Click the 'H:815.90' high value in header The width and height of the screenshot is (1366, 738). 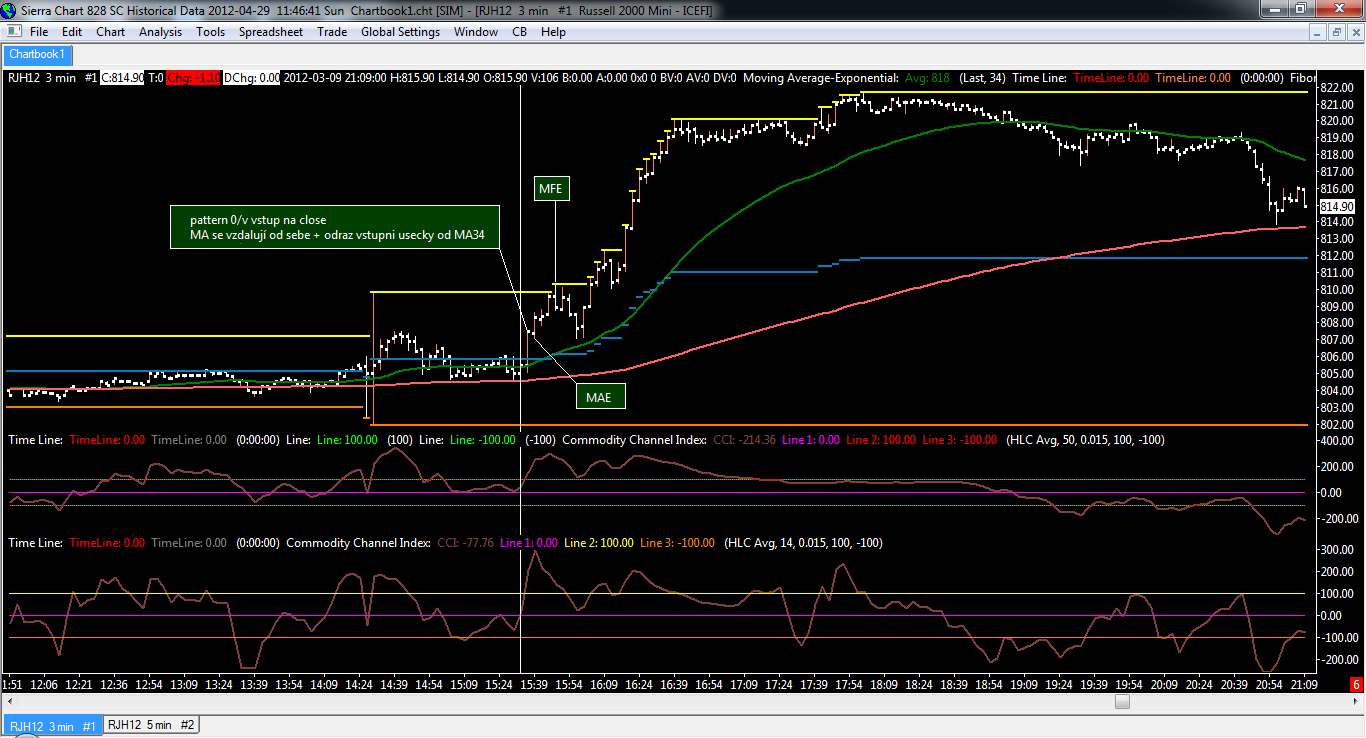pyautogui.click(x=414, y=77)
